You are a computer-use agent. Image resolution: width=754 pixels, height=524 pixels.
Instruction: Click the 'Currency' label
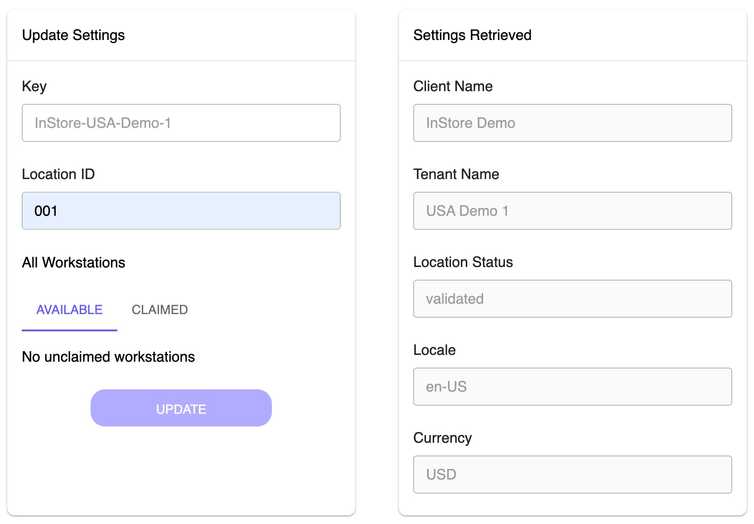(442, 438)
